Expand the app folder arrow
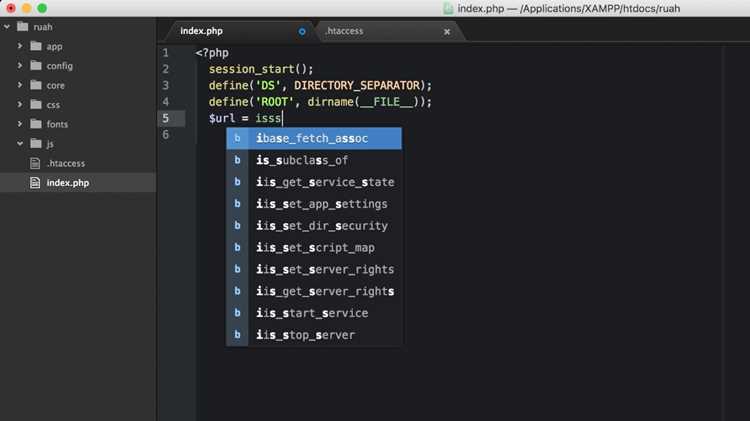Screen dimensions: 750x421 (x=20, y=46)
